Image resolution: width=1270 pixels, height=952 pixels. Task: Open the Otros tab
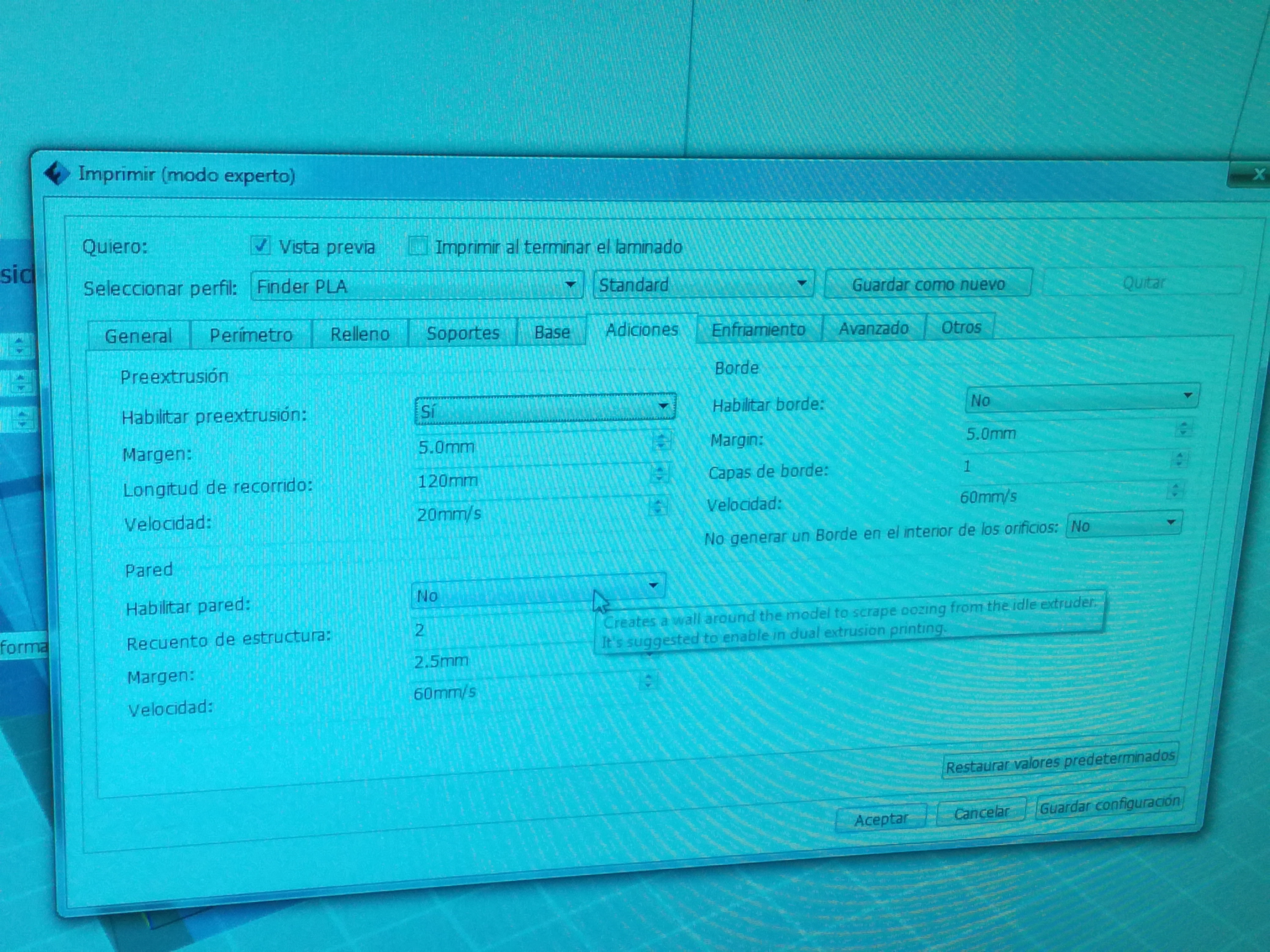pos(960,326)
